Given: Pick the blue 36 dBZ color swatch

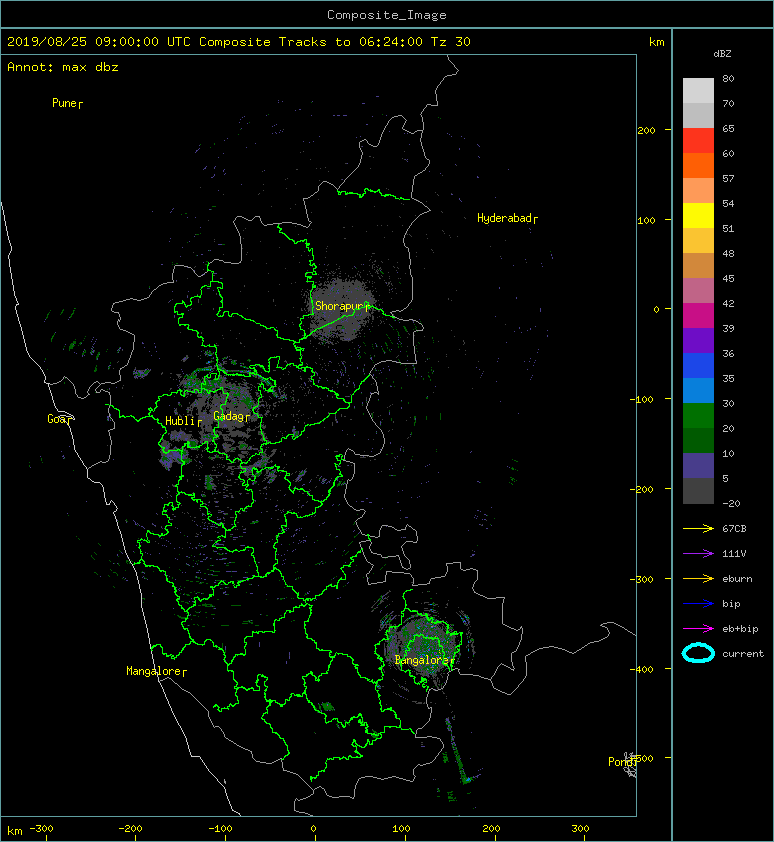Looking at the screenshot, I should tap(698, 365).
